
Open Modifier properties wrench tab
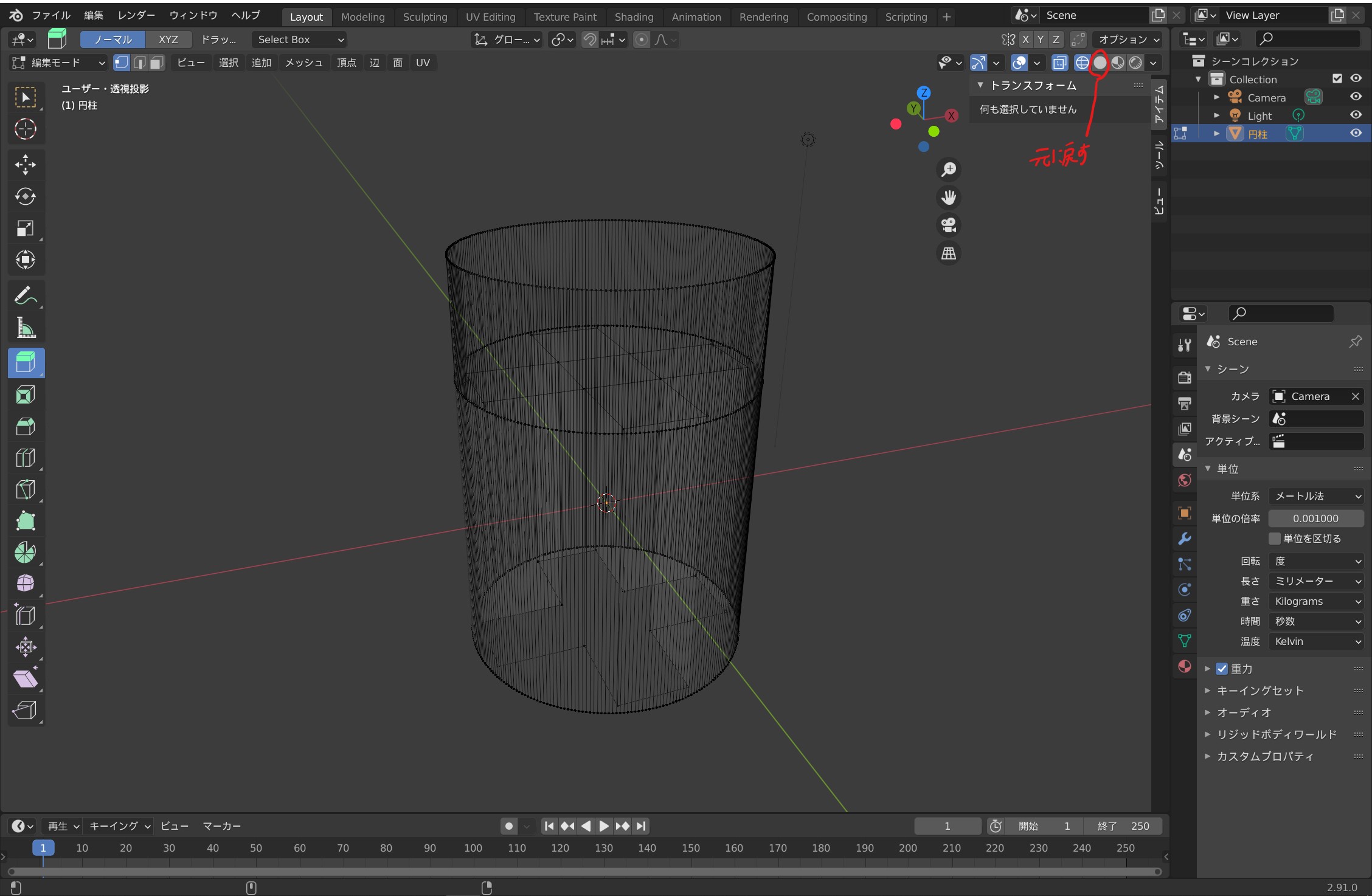click(1184, 539)
